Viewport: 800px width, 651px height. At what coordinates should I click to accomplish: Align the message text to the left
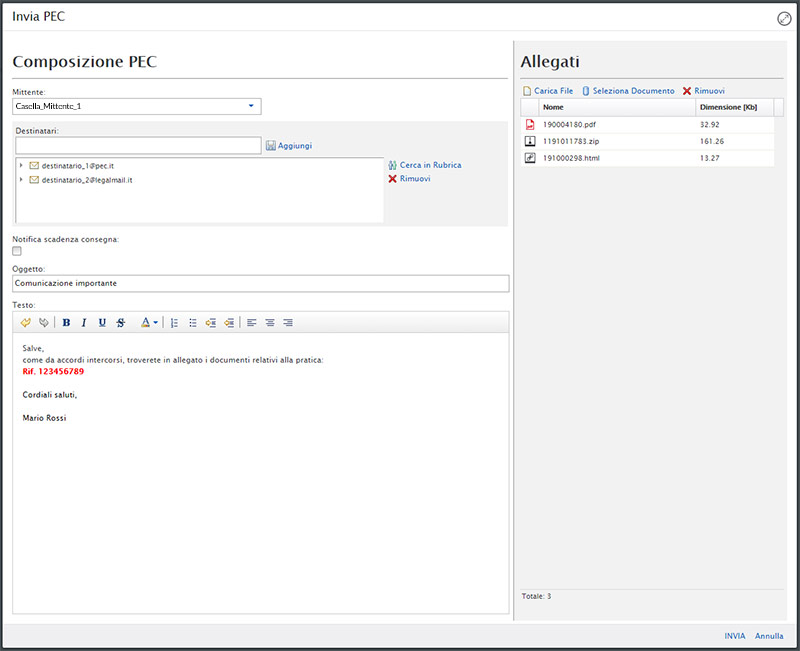(252, 322)
